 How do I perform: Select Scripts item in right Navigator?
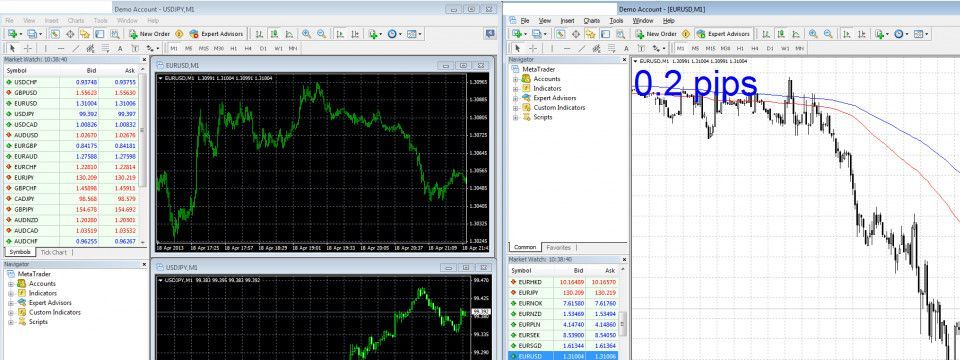pos(542,117)
